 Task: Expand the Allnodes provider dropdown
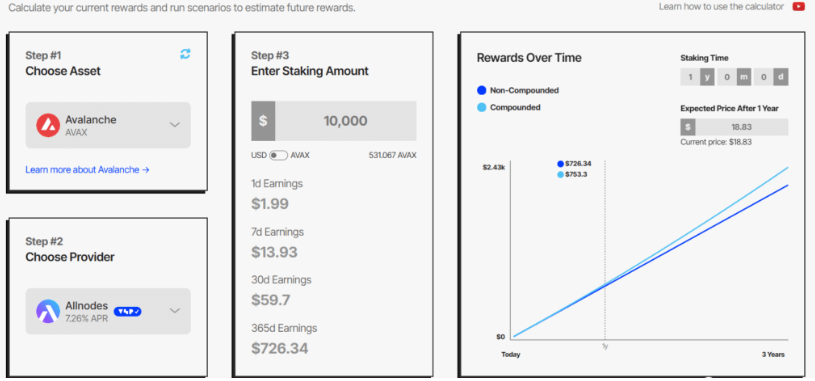point(175,311)
